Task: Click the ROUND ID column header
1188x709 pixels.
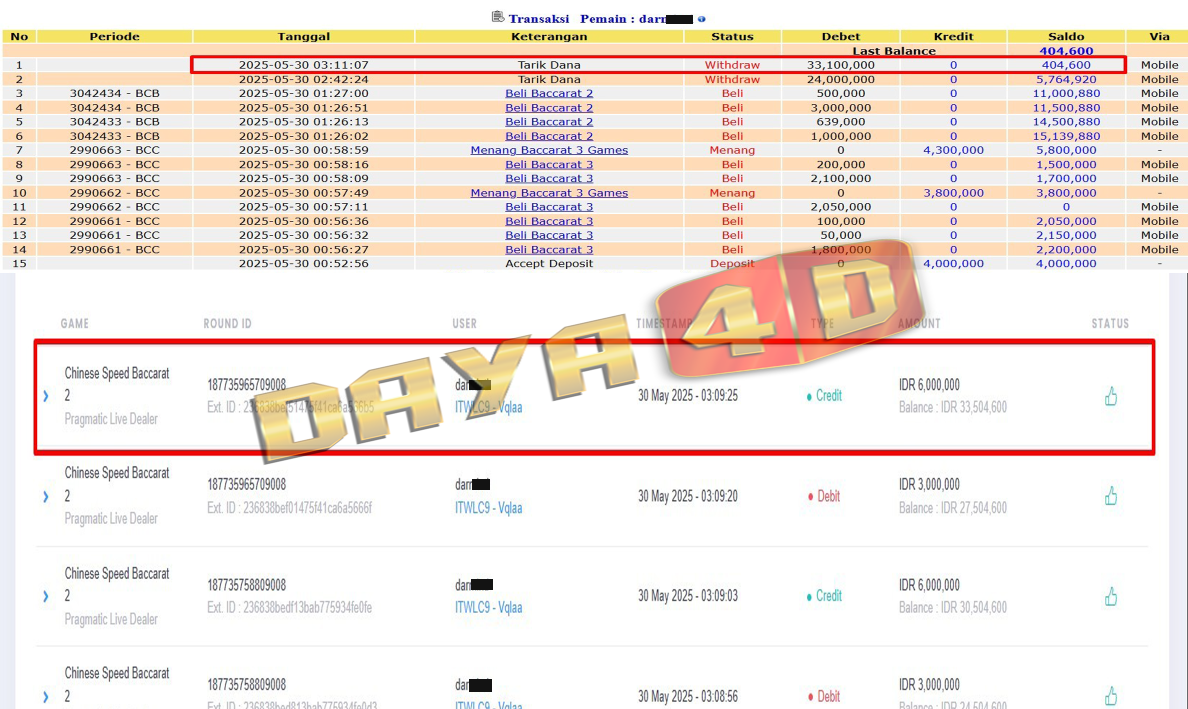Action: coord(227,323)
